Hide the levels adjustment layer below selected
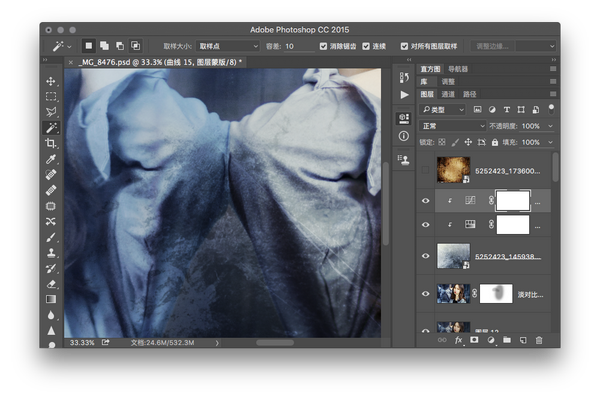Image resolution: width=600 pixels, height=402 pixels. [x=426, y=225]
